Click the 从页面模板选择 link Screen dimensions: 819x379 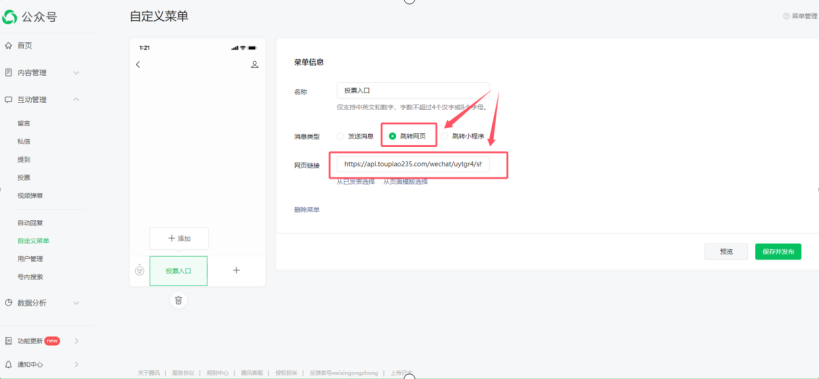[406, 182]
